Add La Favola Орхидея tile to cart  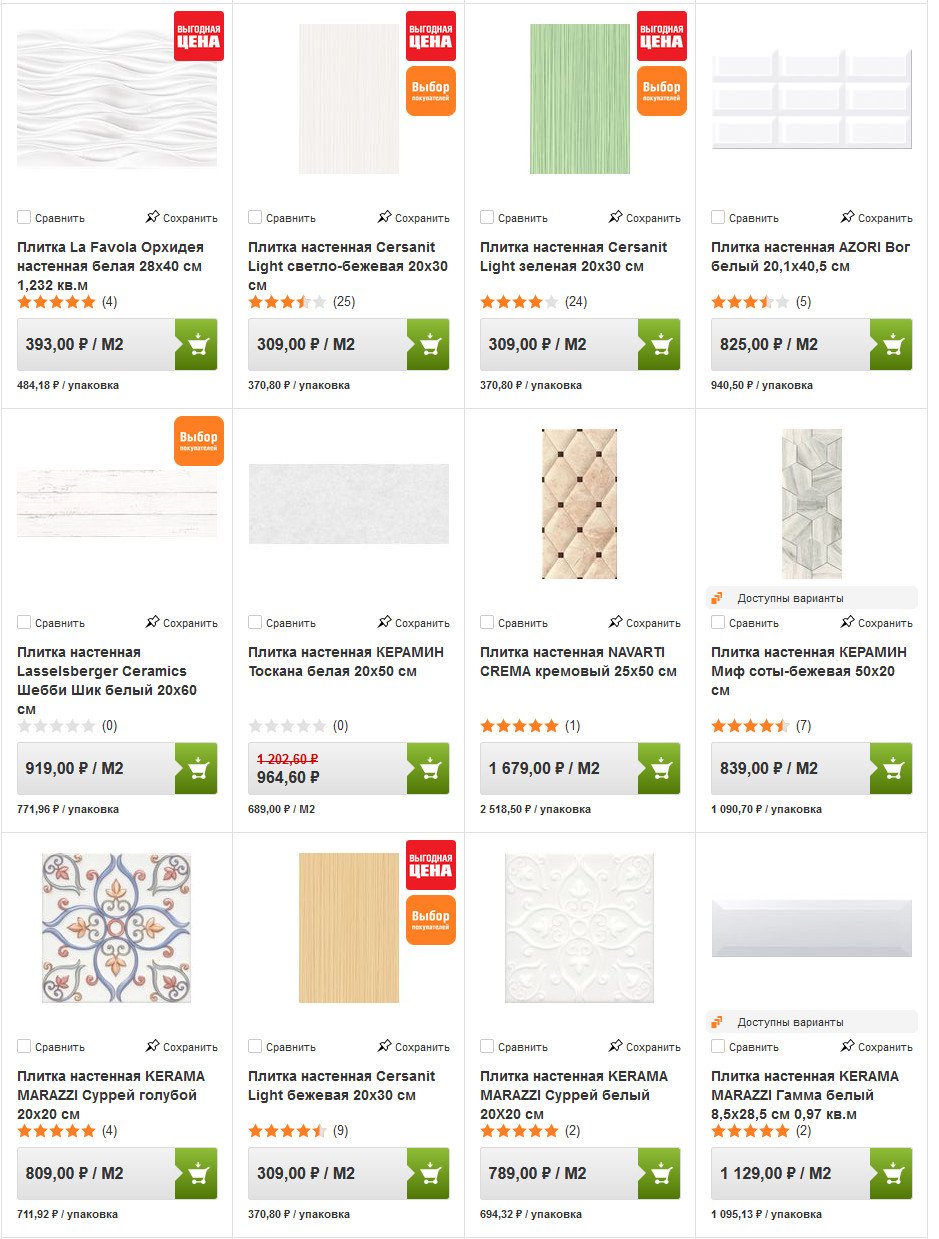pos(196,345)
